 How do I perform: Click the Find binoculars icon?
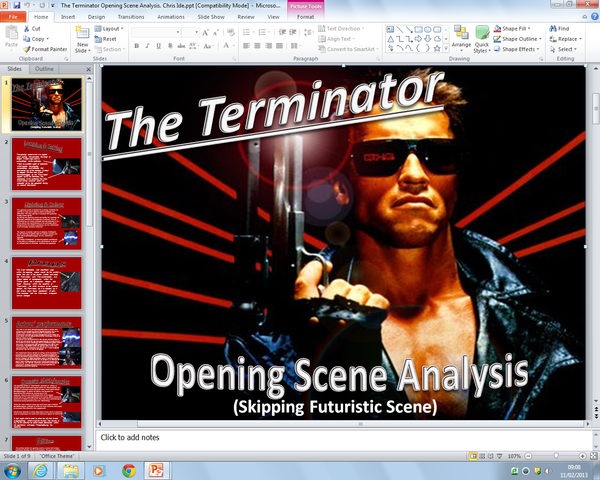point(553,28)
